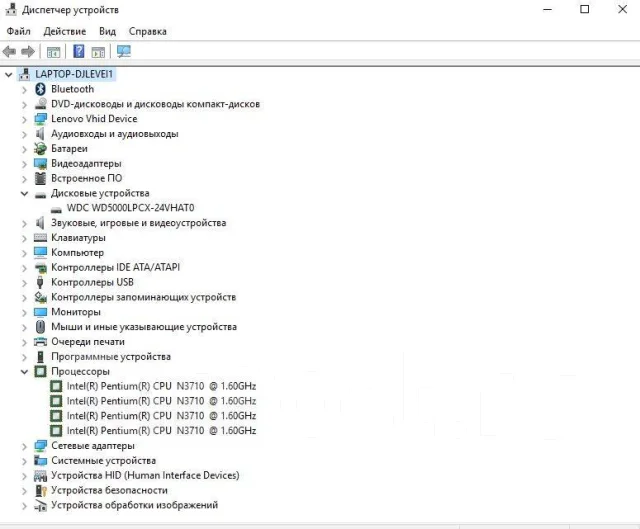Open the Вид menu

[107, 31]
